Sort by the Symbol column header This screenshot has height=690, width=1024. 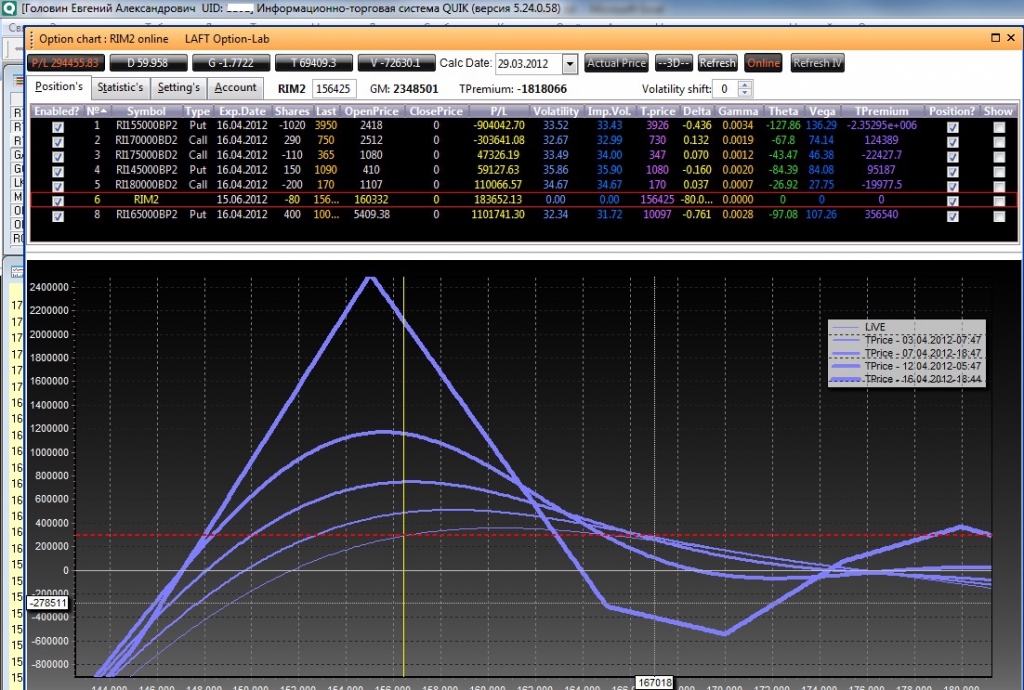146,111
